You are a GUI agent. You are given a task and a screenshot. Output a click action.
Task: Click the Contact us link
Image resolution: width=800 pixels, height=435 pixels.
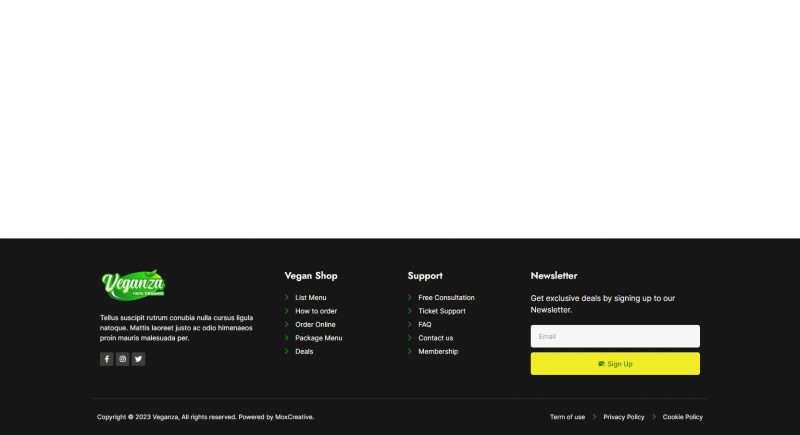point(435,338)
